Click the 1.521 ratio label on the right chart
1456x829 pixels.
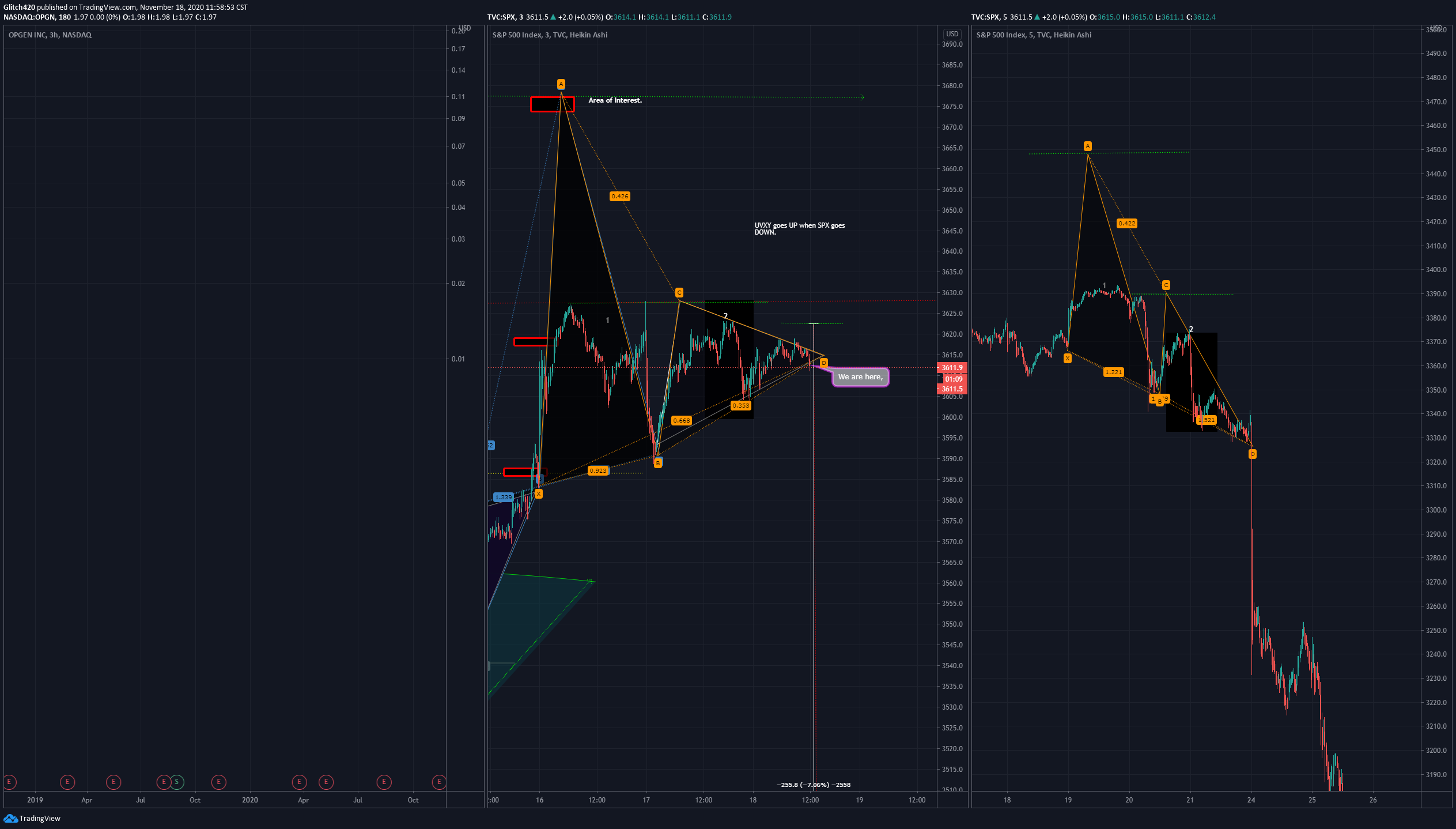pyautogui.click(x=1206, y=420)
